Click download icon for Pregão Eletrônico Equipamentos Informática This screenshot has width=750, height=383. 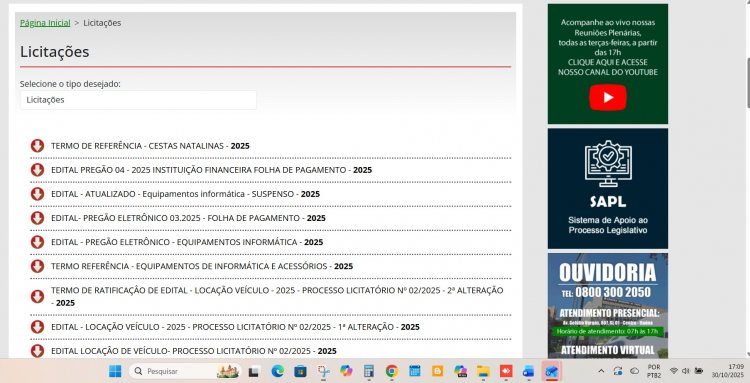coord(37,242)
